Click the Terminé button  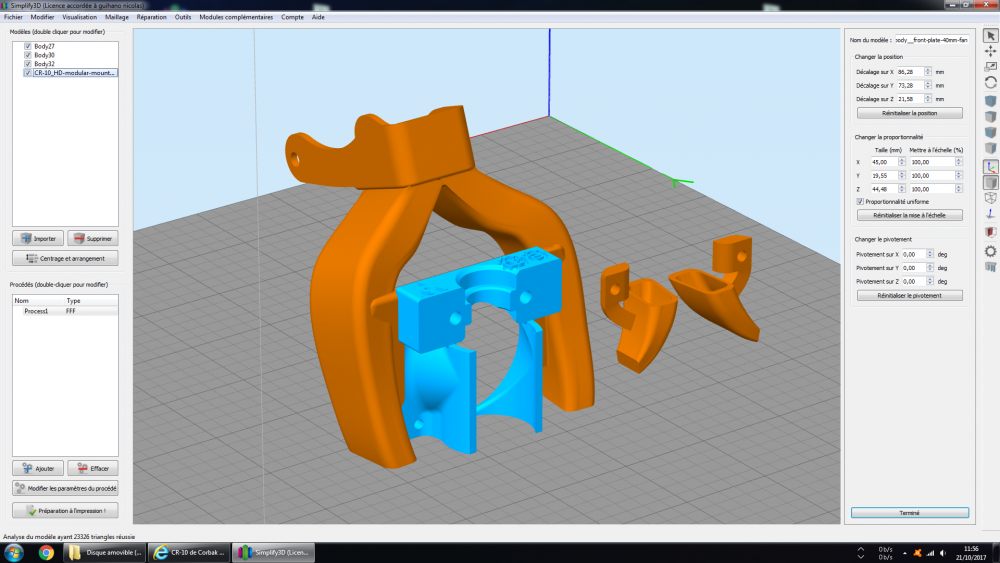(x=909, y=513)
